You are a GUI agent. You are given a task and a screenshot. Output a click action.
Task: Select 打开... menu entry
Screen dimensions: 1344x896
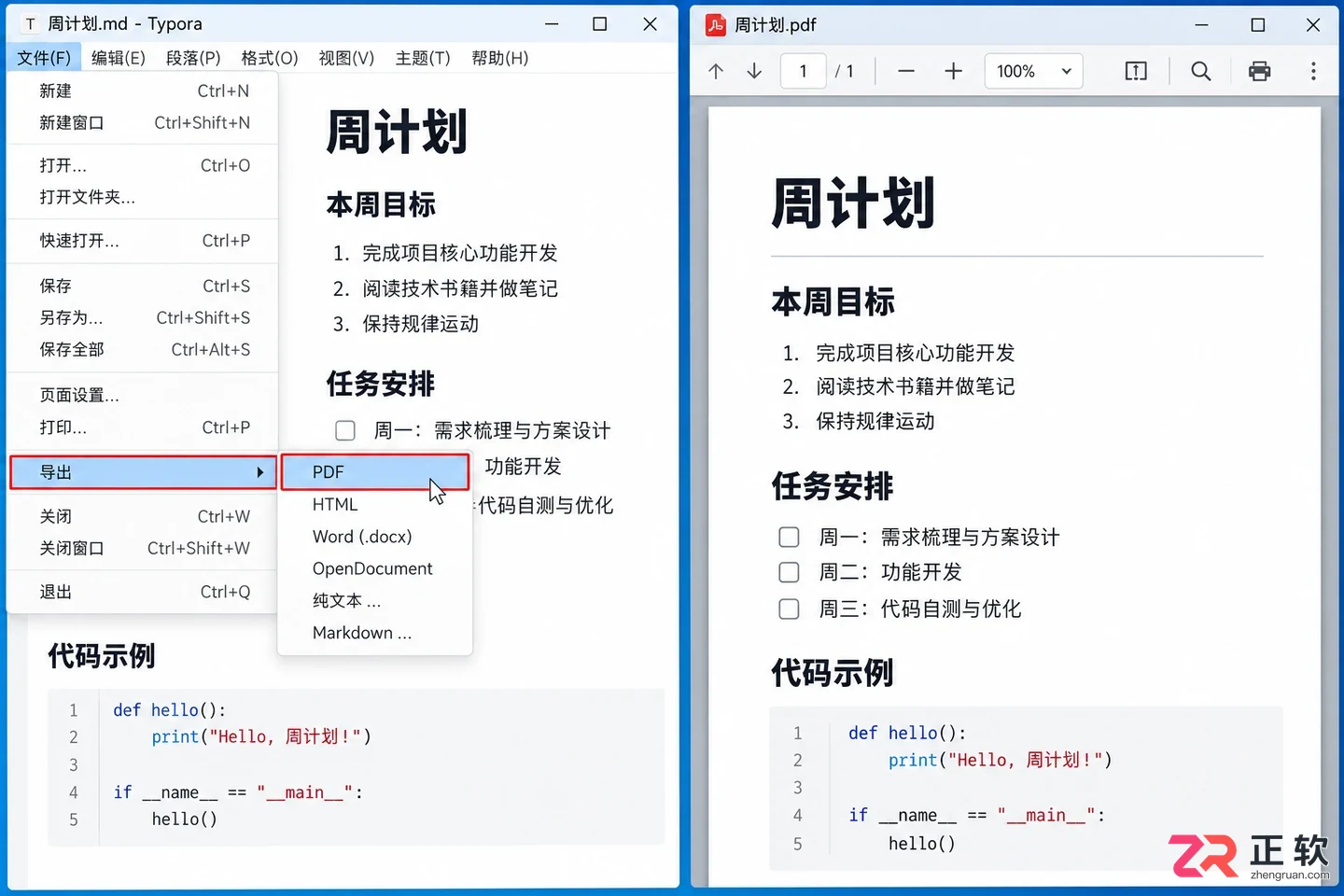coord(143,165)
